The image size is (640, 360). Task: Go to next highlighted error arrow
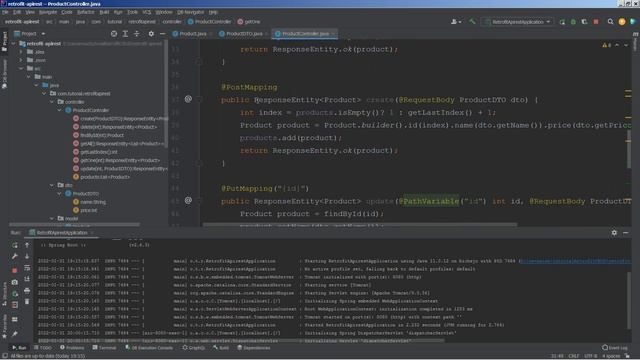click(x=626, y=45)
